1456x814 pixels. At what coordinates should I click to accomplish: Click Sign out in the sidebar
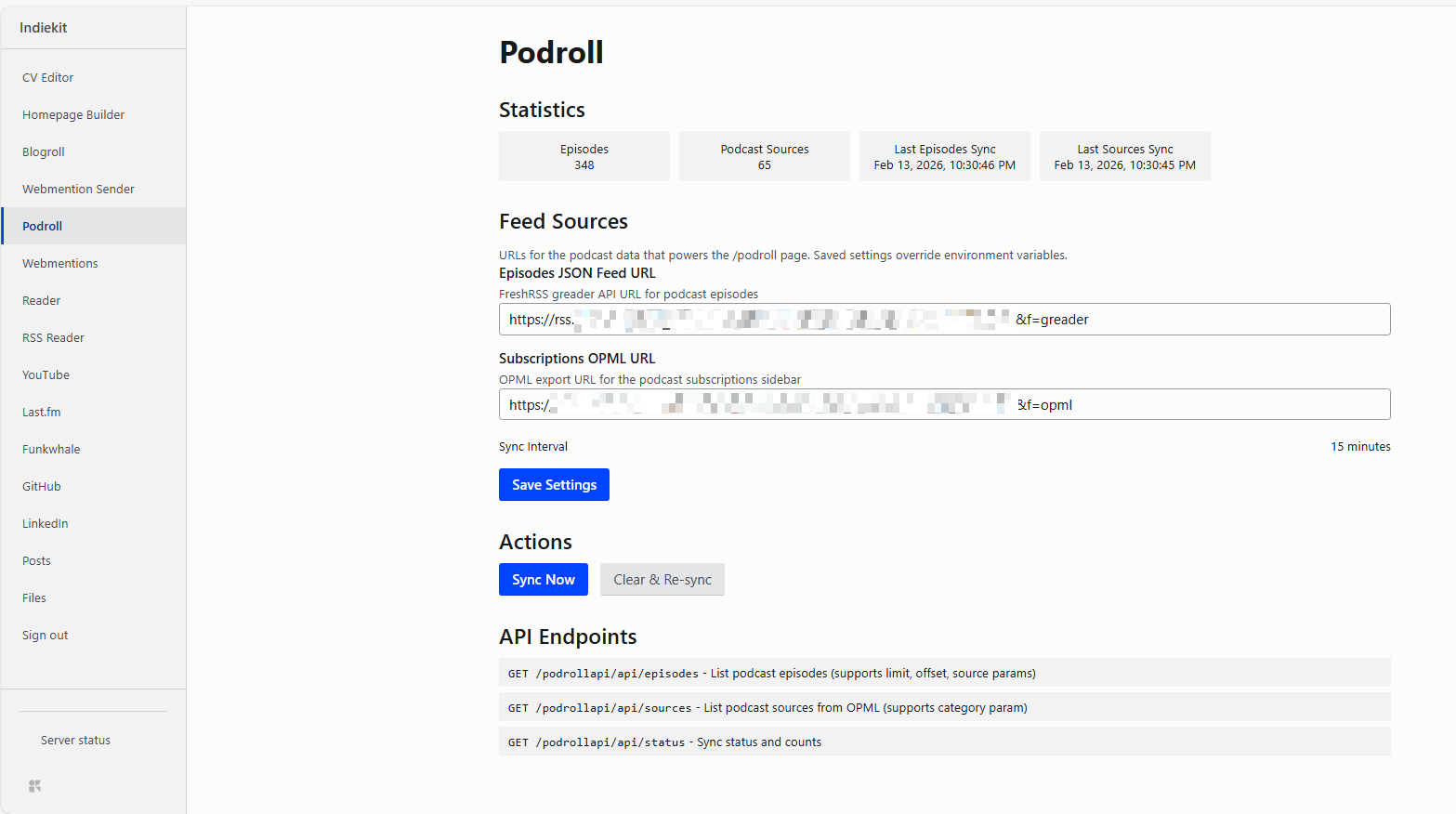coord(46,636)
